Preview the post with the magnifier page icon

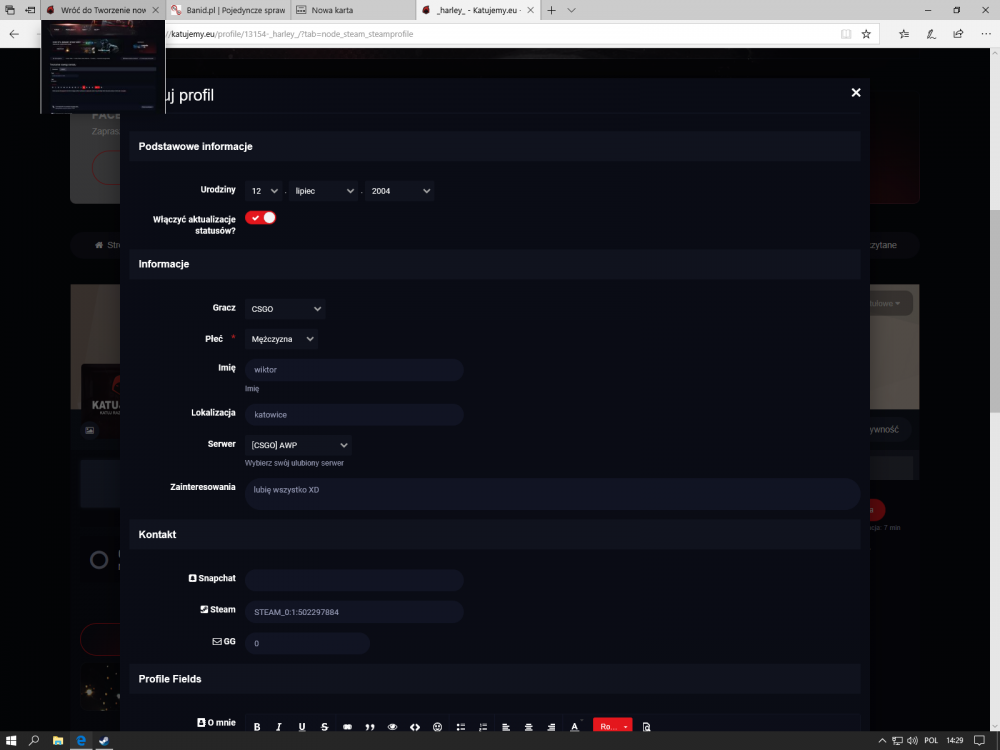pos(646,726)
